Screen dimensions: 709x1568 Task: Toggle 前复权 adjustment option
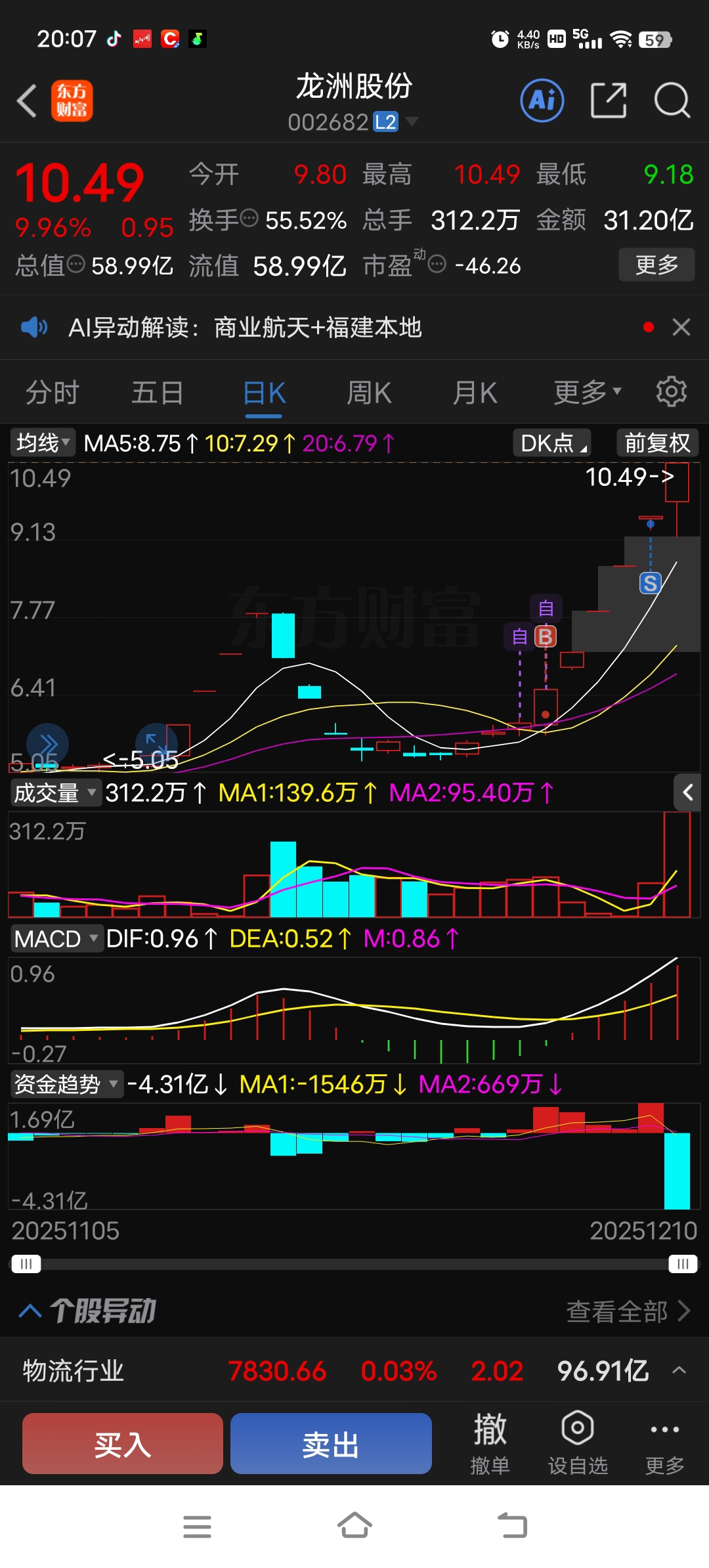657,443
